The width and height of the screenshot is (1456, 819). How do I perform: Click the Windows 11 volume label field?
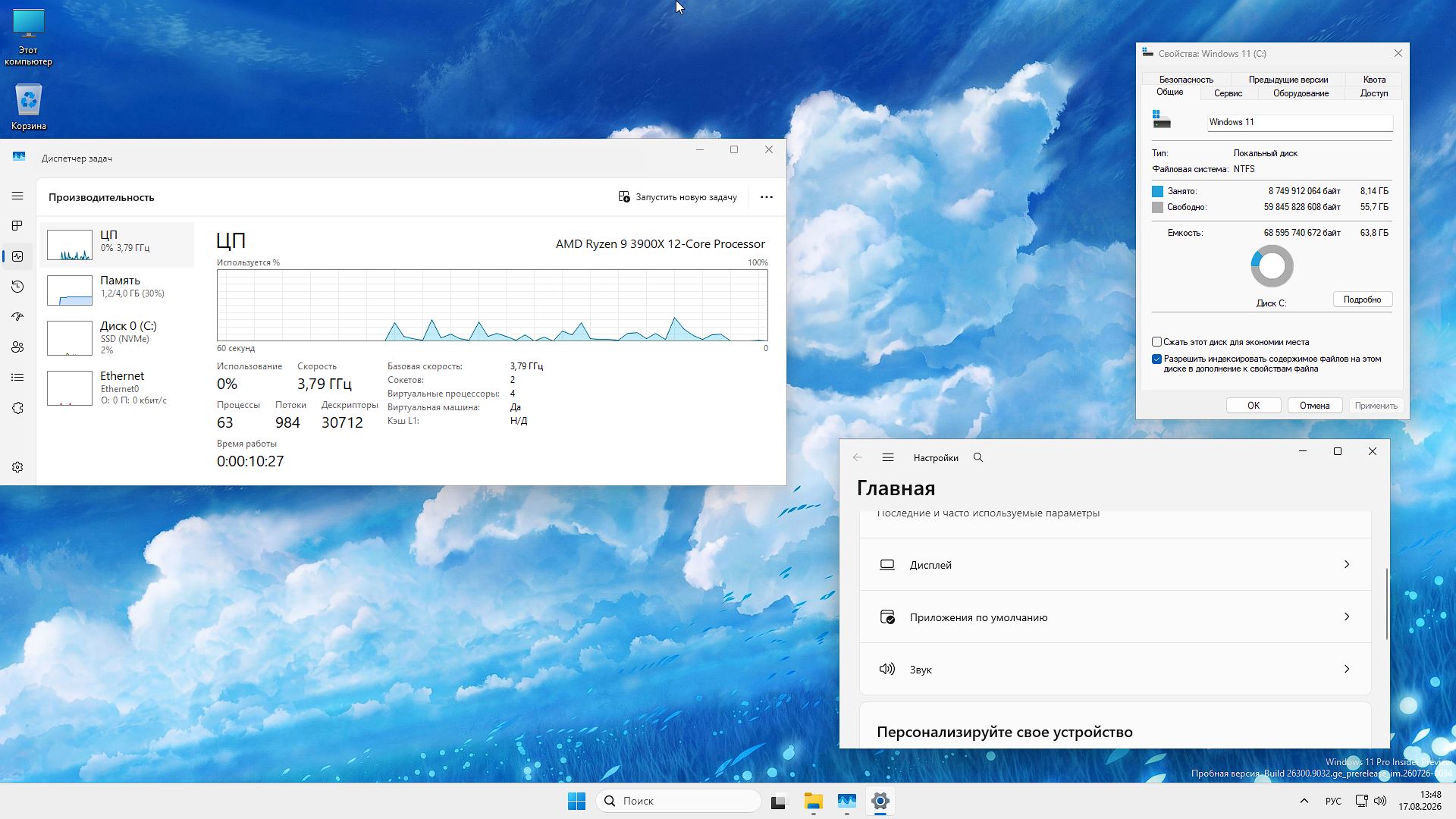coord(1300,122)
